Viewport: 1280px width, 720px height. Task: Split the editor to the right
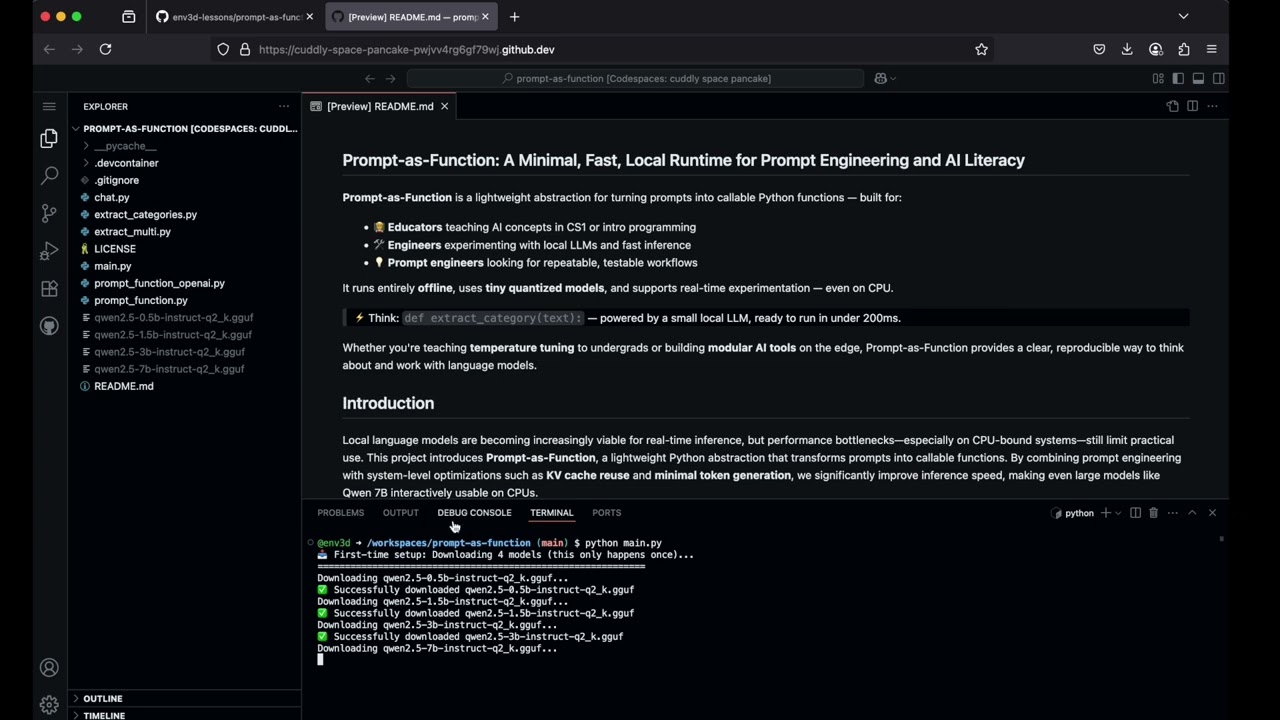(x=1192, y=106)
